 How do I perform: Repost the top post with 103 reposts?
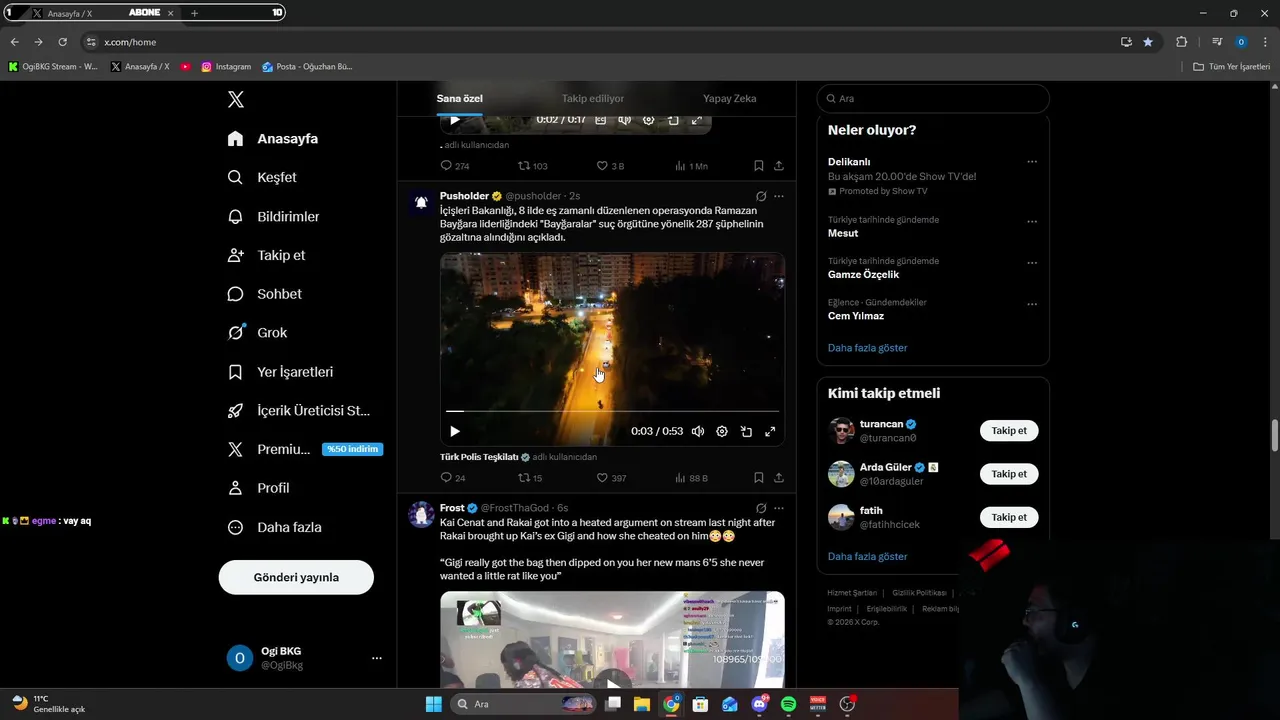pyautogui.click(x=532, y=166)
